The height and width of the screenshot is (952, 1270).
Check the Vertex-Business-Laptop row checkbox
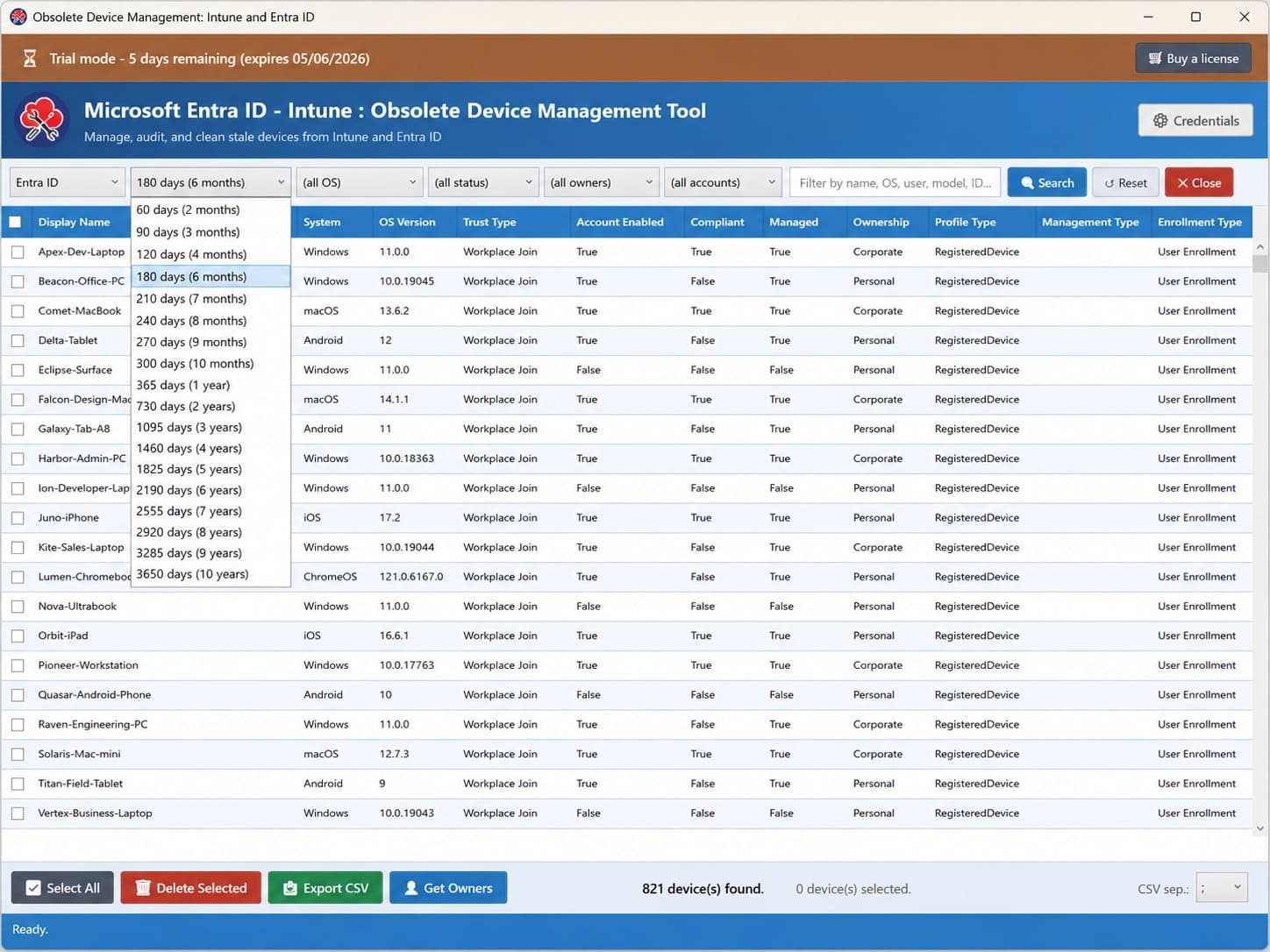point(18,813)
